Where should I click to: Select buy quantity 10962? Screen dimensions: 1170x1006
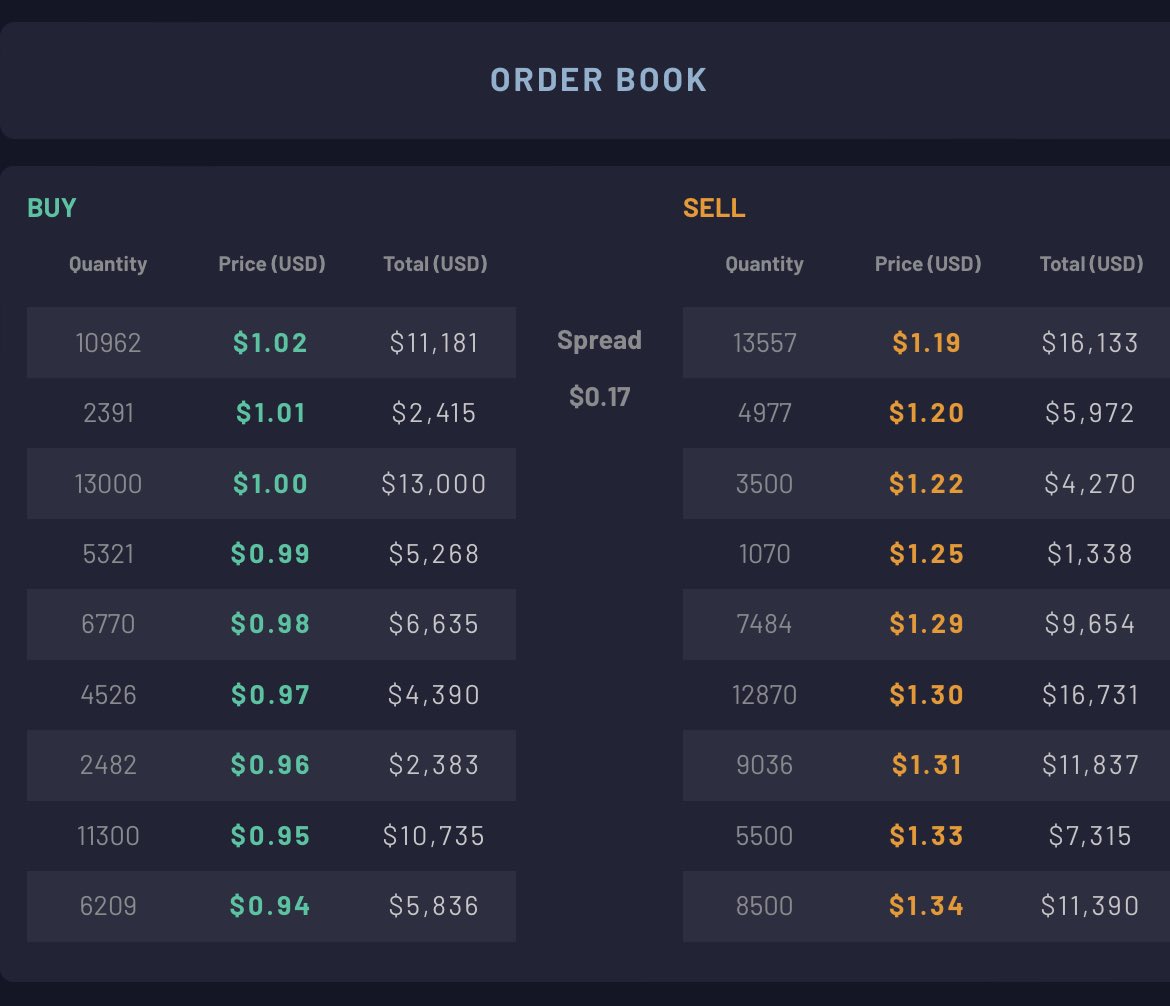(108, 343)
